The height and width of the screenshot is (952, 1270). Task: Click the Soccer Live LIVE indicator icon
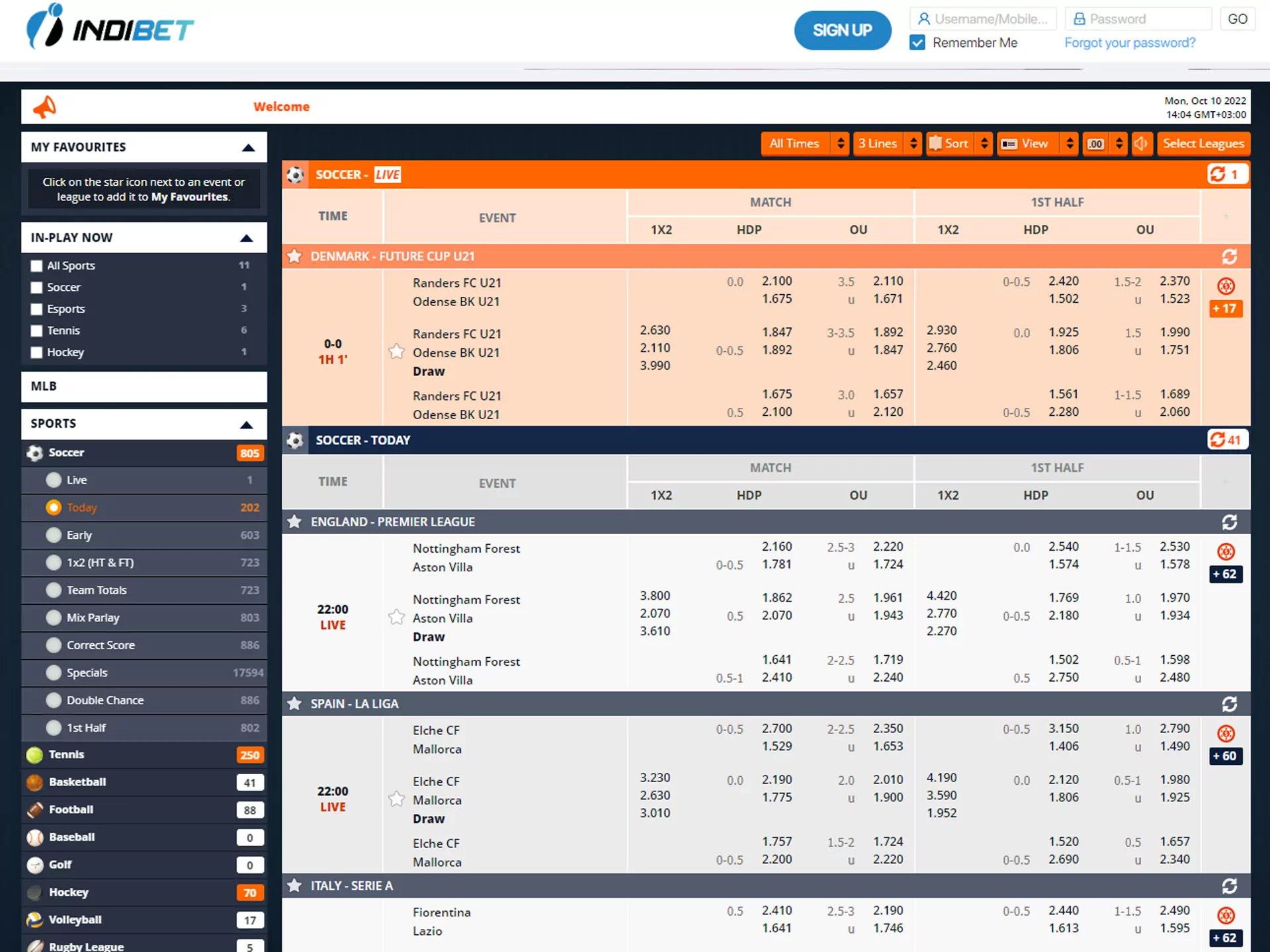coord(386,174)
